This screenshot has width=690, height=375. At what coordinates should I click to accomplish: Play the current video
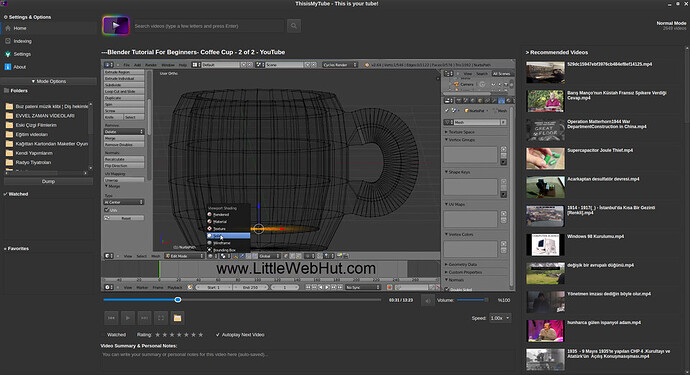point(128,318)
